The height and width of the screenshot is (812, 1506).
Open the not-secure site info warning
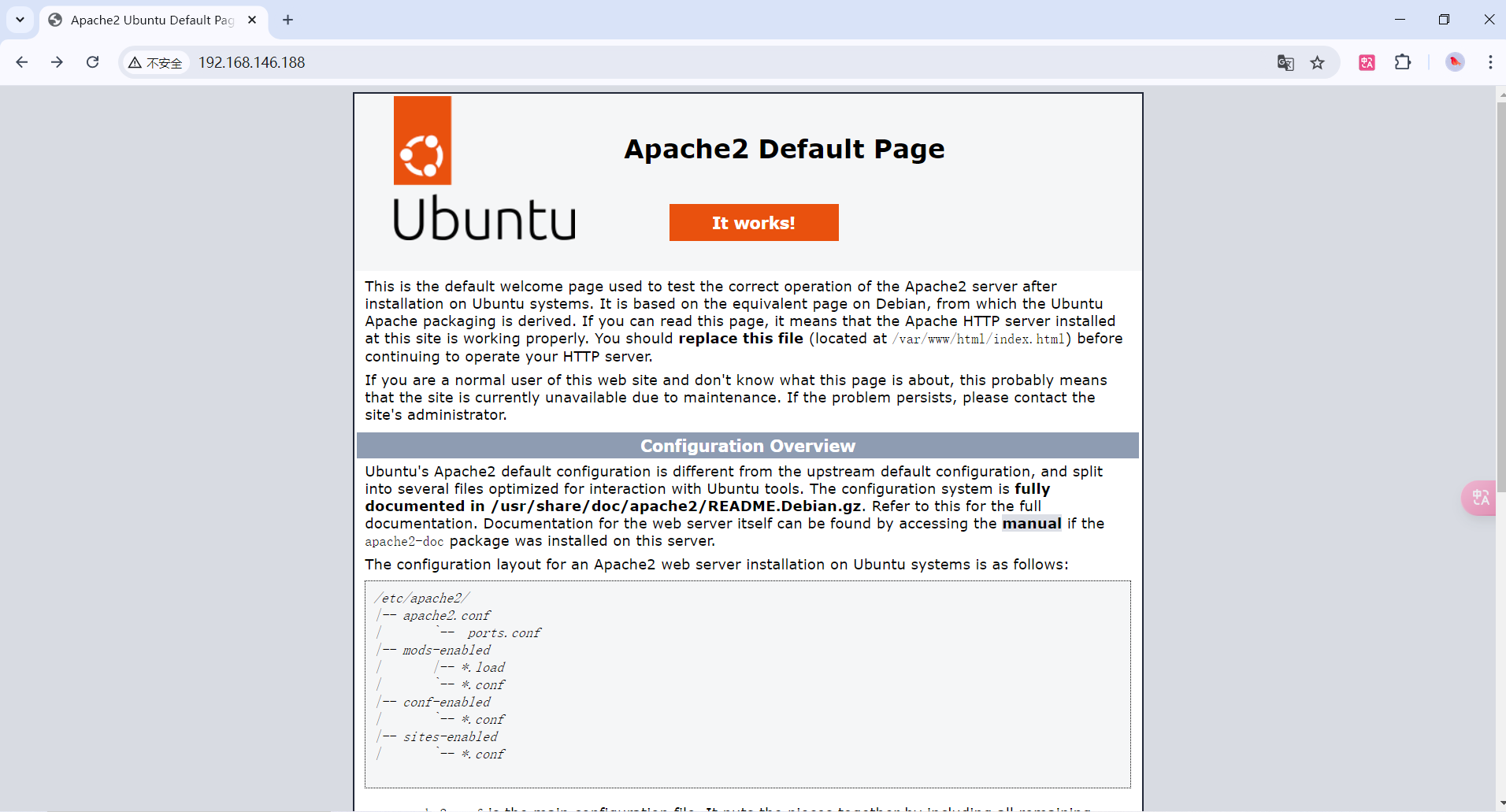click(156, 63)
